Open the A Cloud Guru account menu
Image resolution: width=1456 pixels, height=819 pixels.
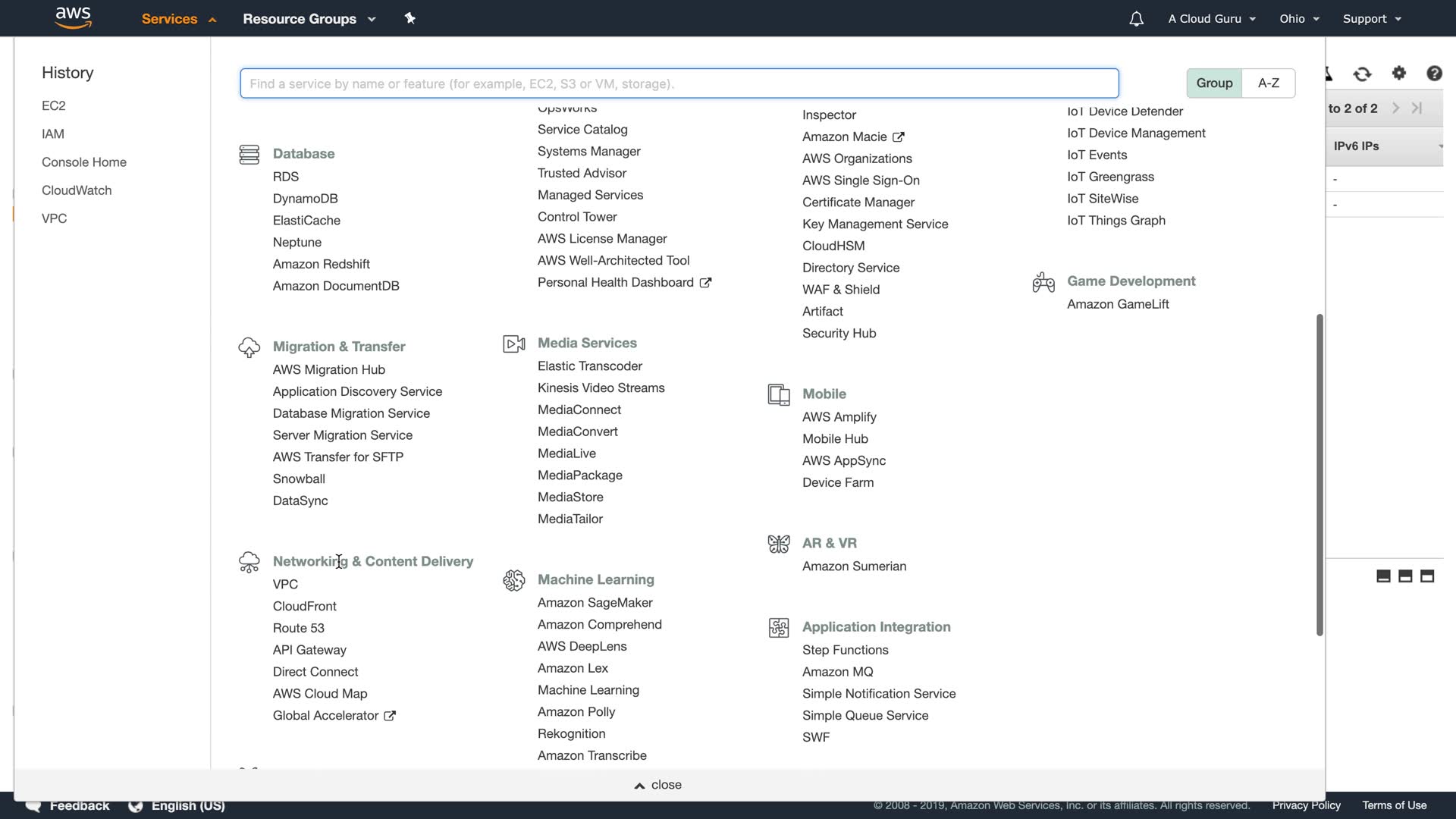pos(1211,19)
